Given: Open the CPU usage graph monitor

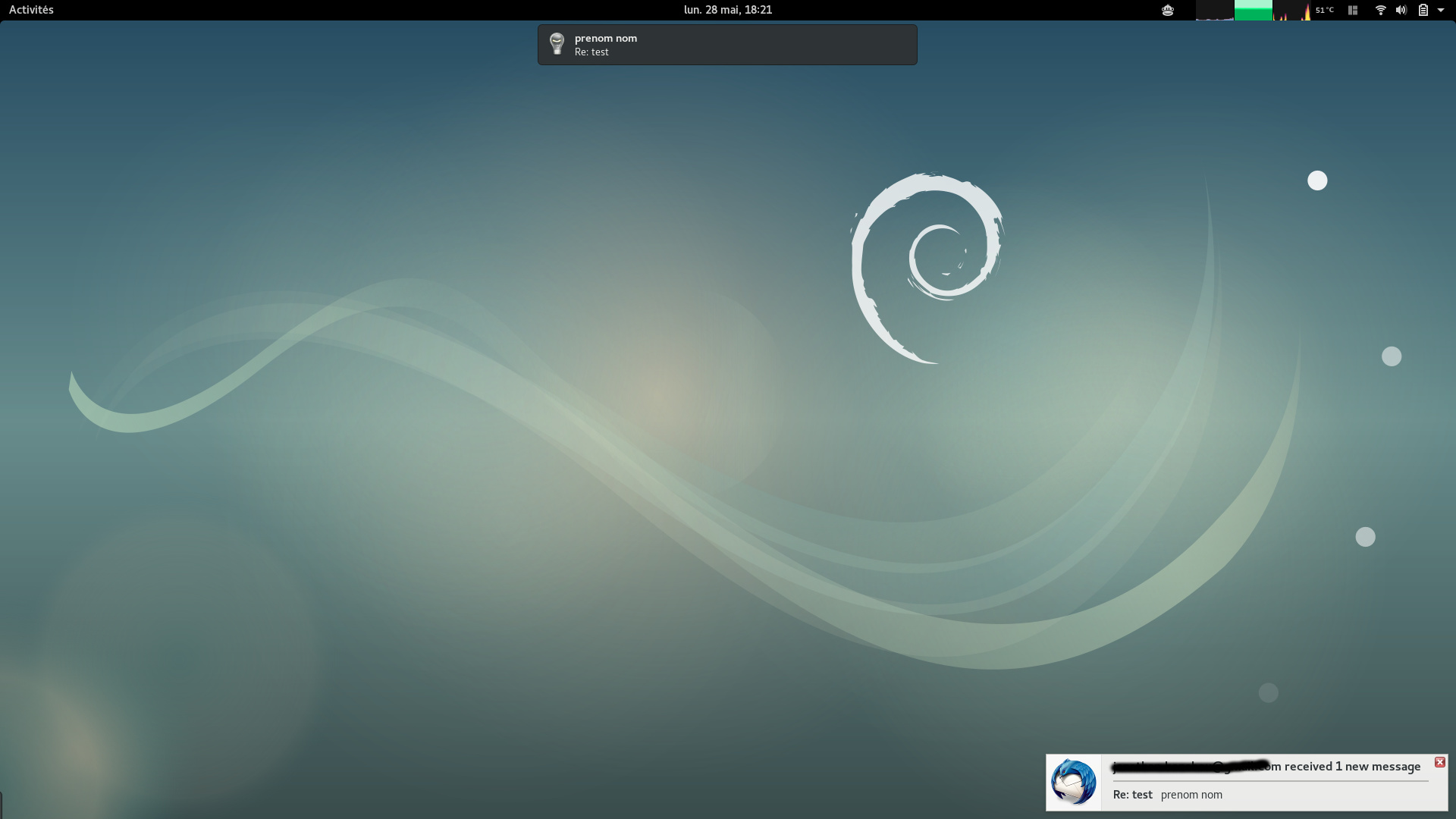Looking at the screenshot, I should pyautogui.click(x=1215, y=10).
